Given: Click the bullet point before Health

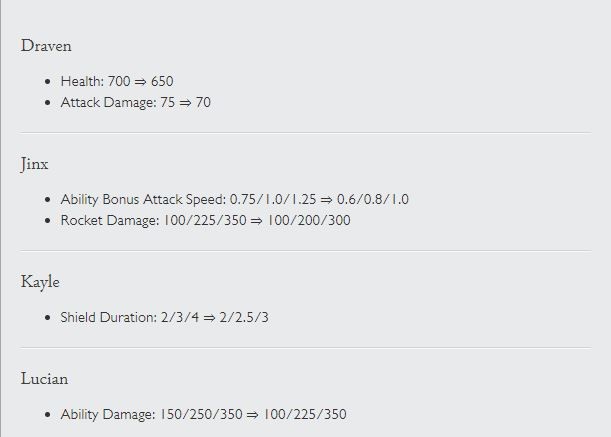Looking at the screenshot, I should (48, 81).
